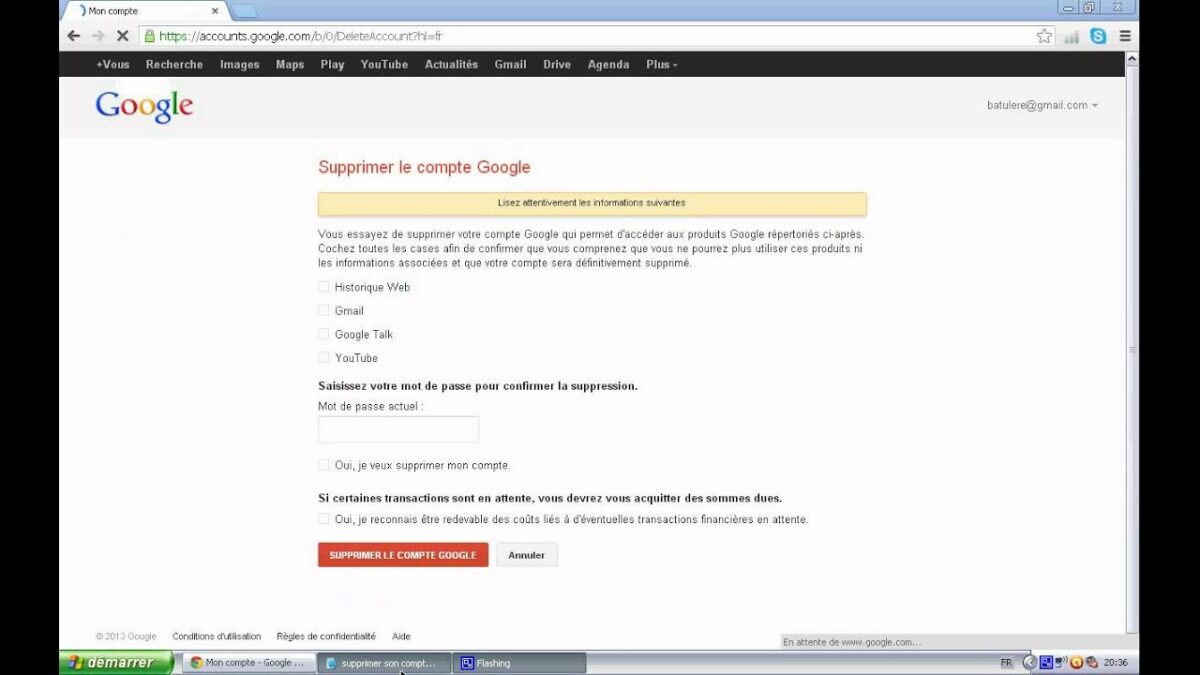Image resolution: width=1200 pixels, height=675 pixels.
Task: Check the Historique Web checkbox
Action: pos(323,287)
